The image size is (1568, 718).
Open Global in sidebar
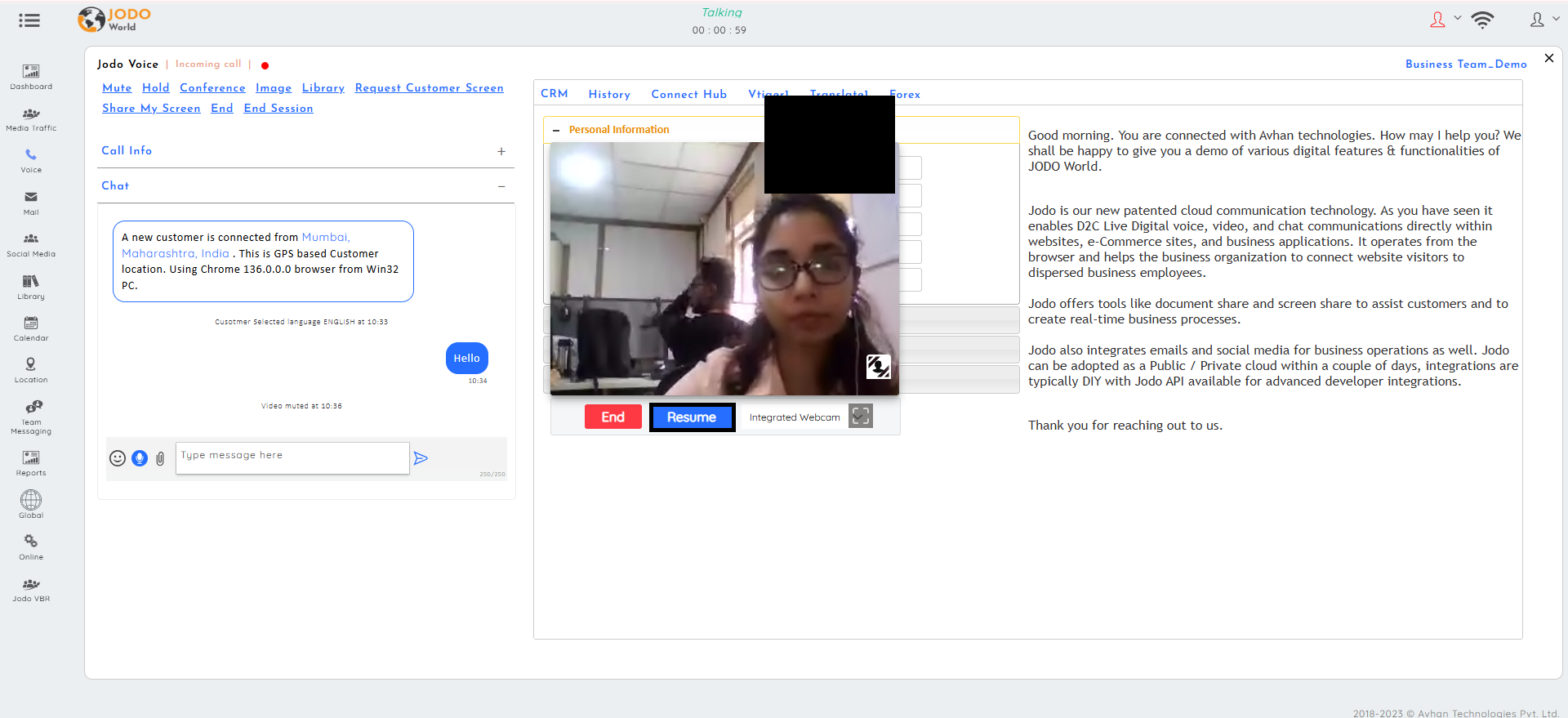pyautogui.click(x=31, y=505)
